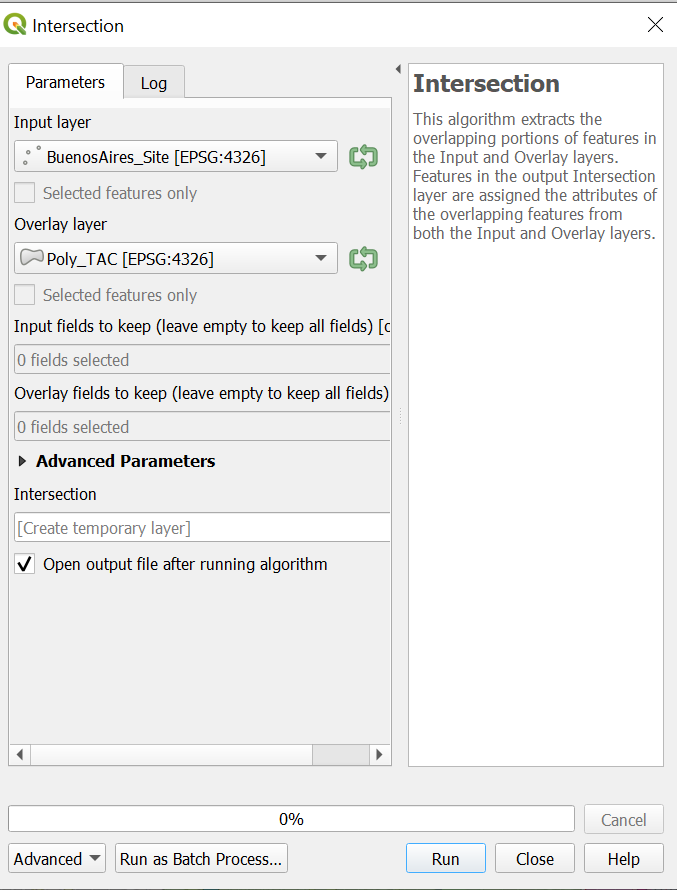This screenshot has width=677, height=890.
Task: Click the point layer icon for BuenosAires_Site
Action: pos(31,157)
